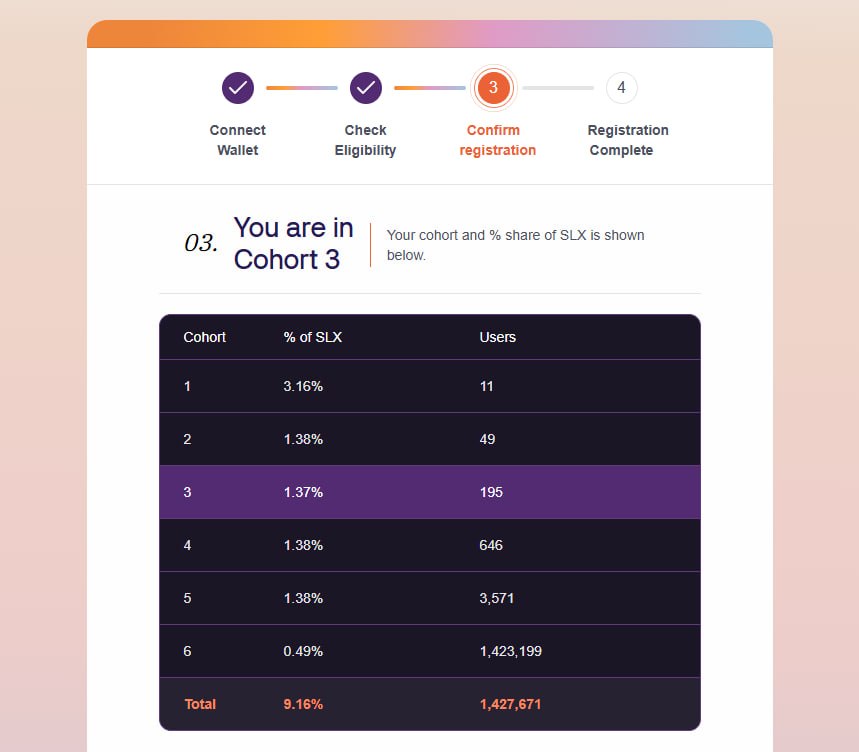
Task: Click the Cohort 6 row showing 0.49%
Action: pos(430,651)
